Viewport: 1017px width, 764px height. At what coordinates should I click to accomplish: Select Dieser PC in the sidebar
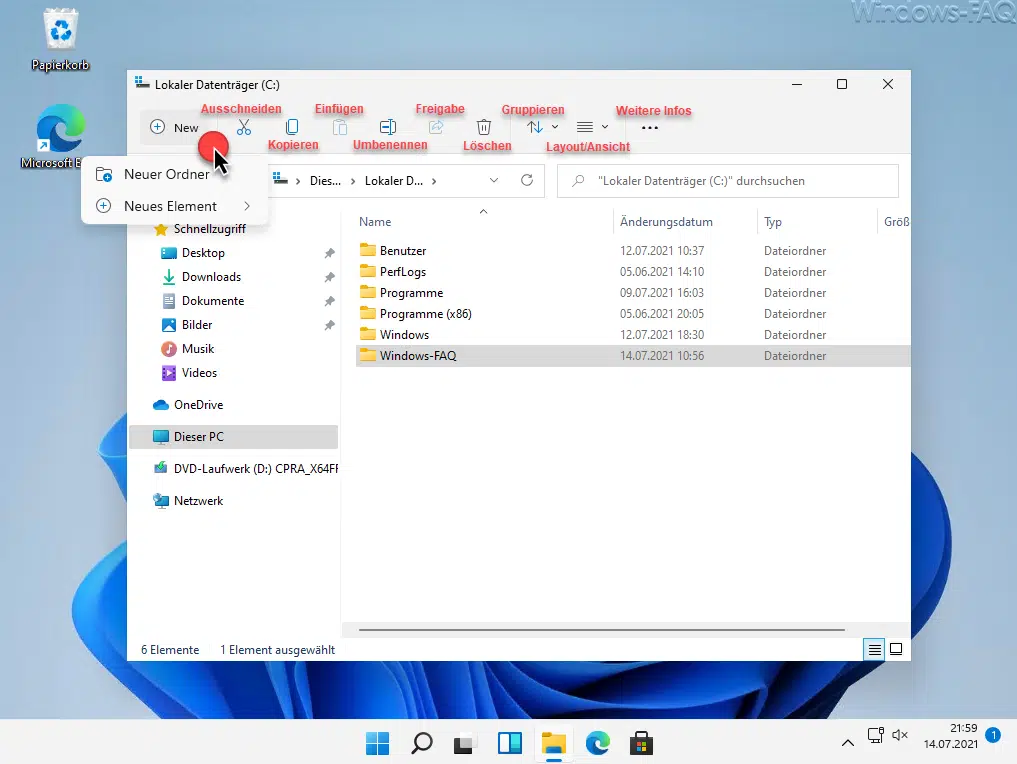coord(197,436)
